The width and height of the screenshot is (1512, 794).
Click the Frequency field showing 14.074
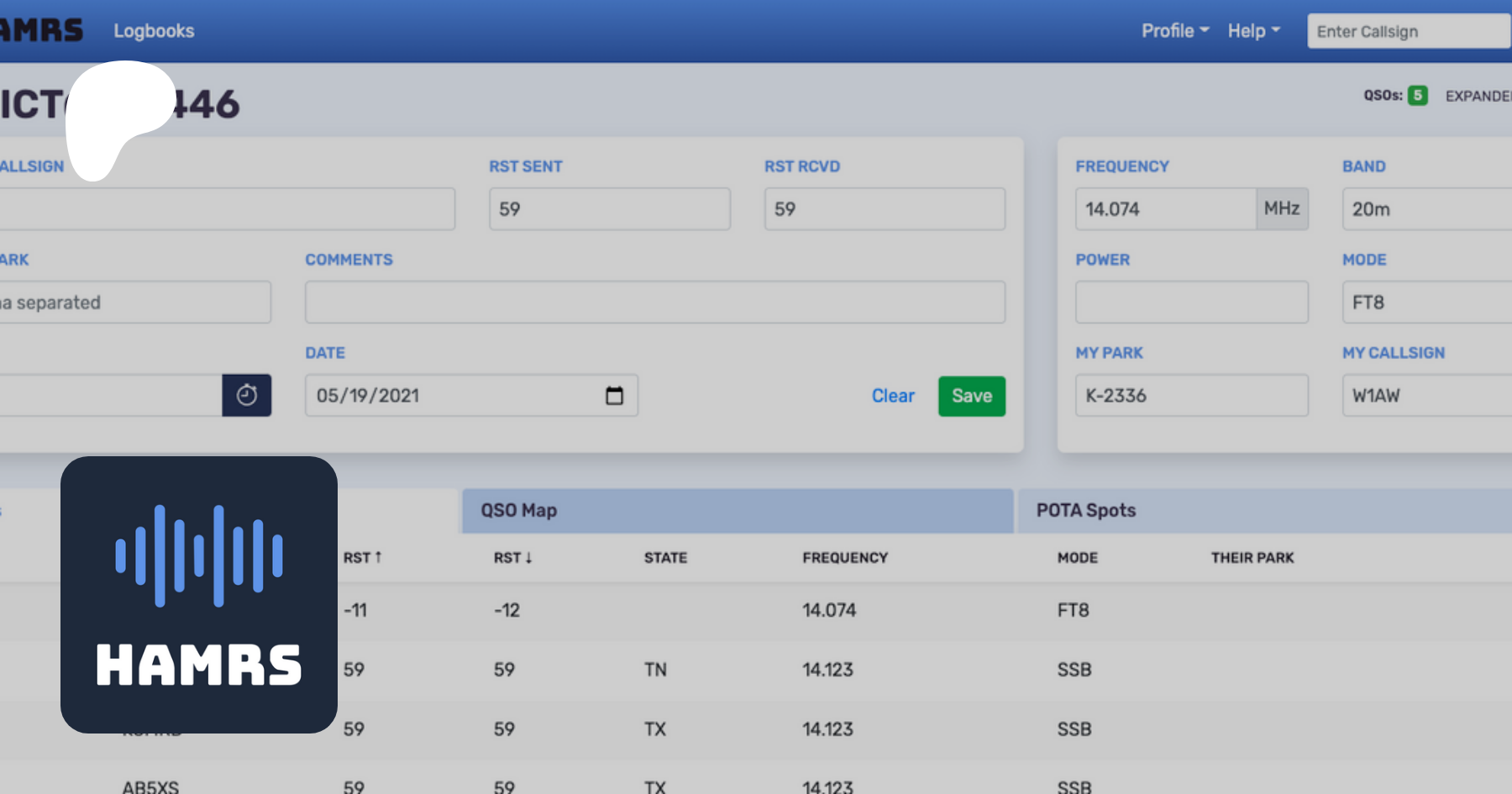click(1164, 209)
